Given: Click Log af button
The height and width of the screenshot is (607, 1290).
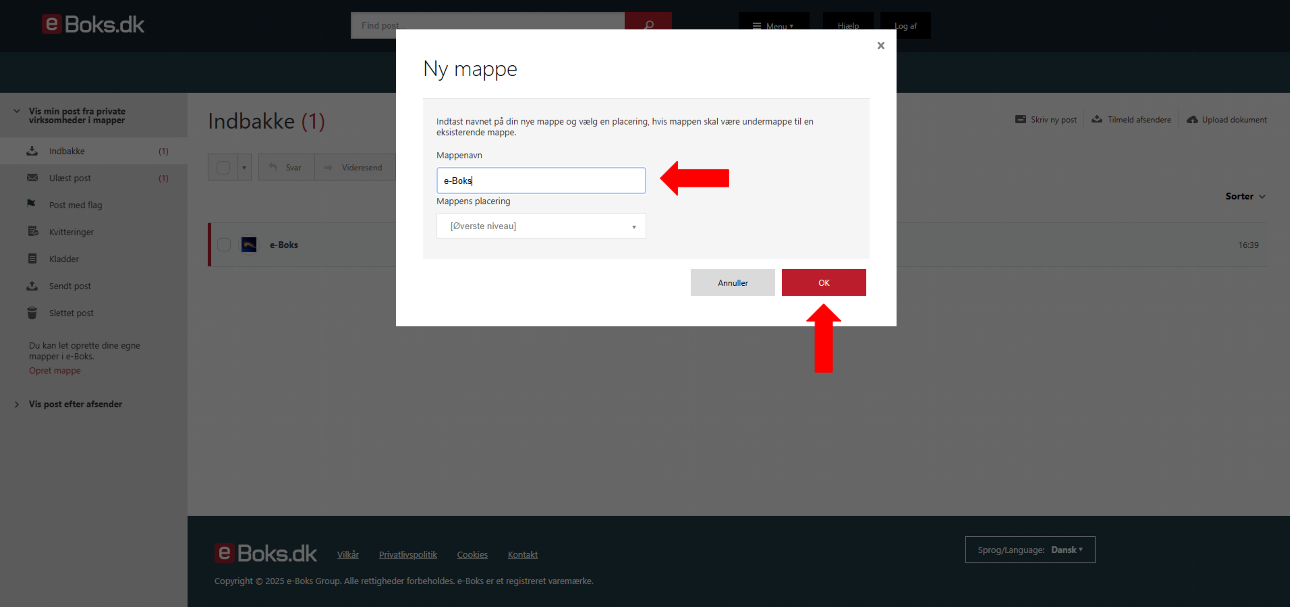Looking at the screenshot, I should tap(906, 26).
